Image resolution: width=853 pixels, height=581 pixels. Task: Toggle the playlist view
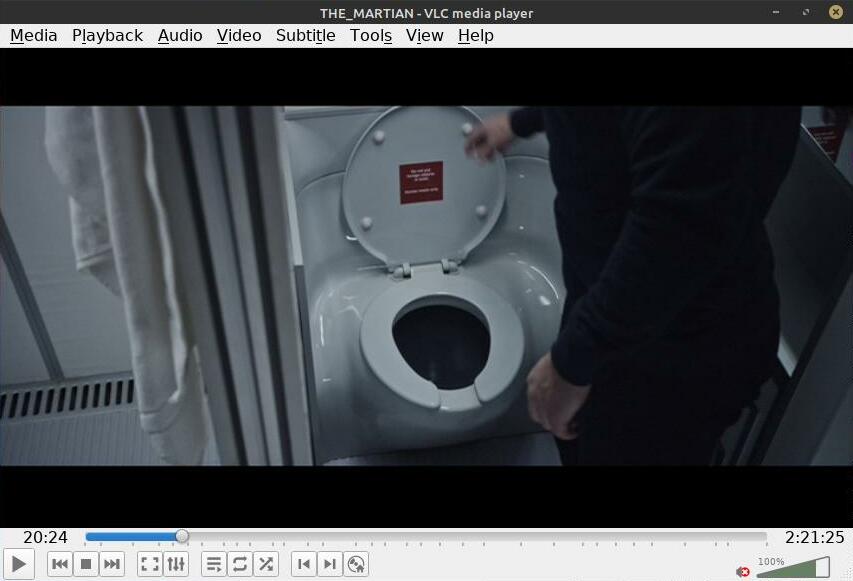[214, 564]
